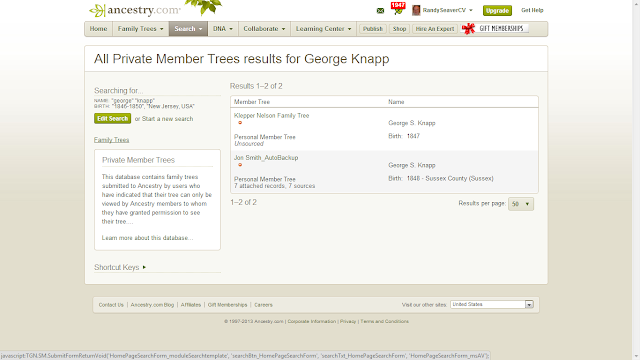Screen dimensions: 640x360
Task: Click the Affiliates footer link
Action: click(191, 305)
